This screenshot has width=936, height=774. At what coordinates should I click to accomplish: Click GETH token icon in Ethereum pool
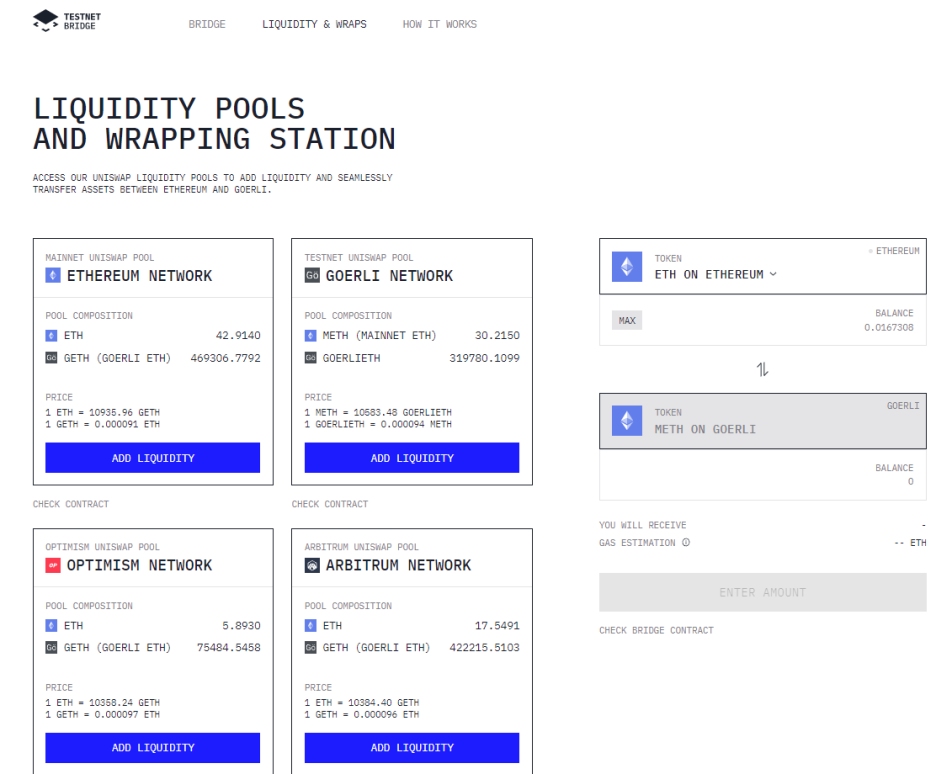point(51,358)
